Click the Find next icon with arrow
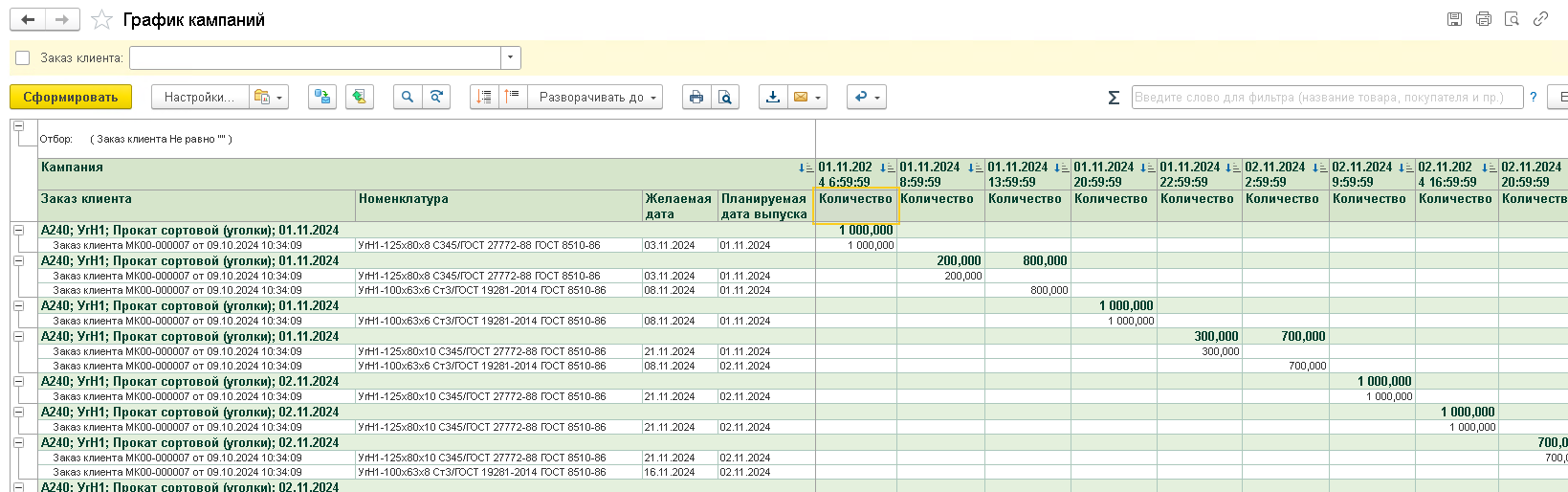Screen dimensions: 1568x492 [x=436, y=98]
